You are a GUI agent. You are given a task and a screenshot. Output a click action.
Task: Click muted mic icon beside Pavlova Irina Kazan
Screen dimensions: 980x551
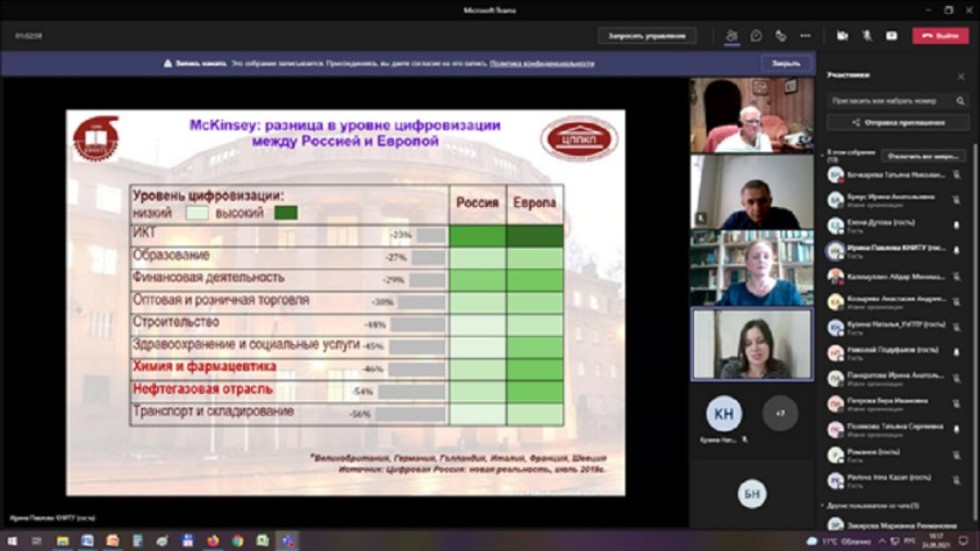[956, 480]
